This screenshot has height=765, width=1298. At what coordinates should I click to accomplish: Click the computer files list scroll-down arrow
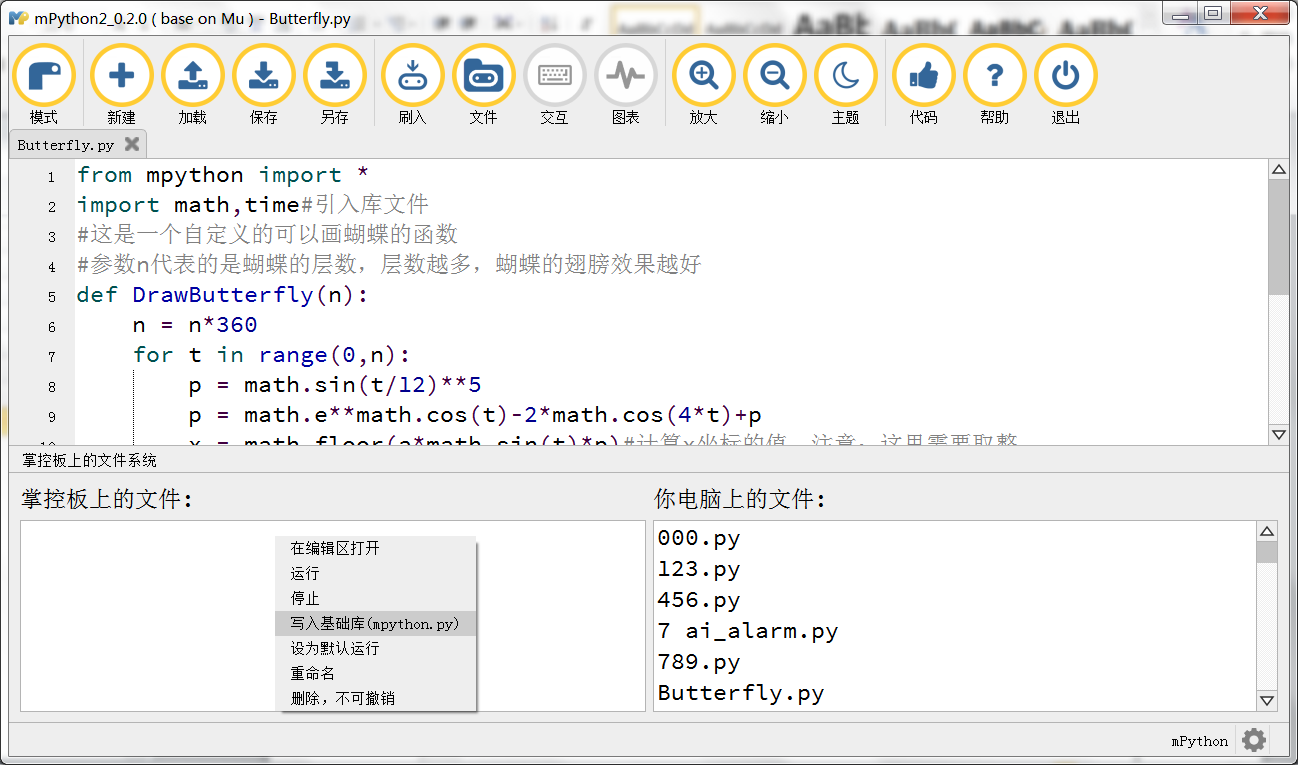[x=1267, y=701]
